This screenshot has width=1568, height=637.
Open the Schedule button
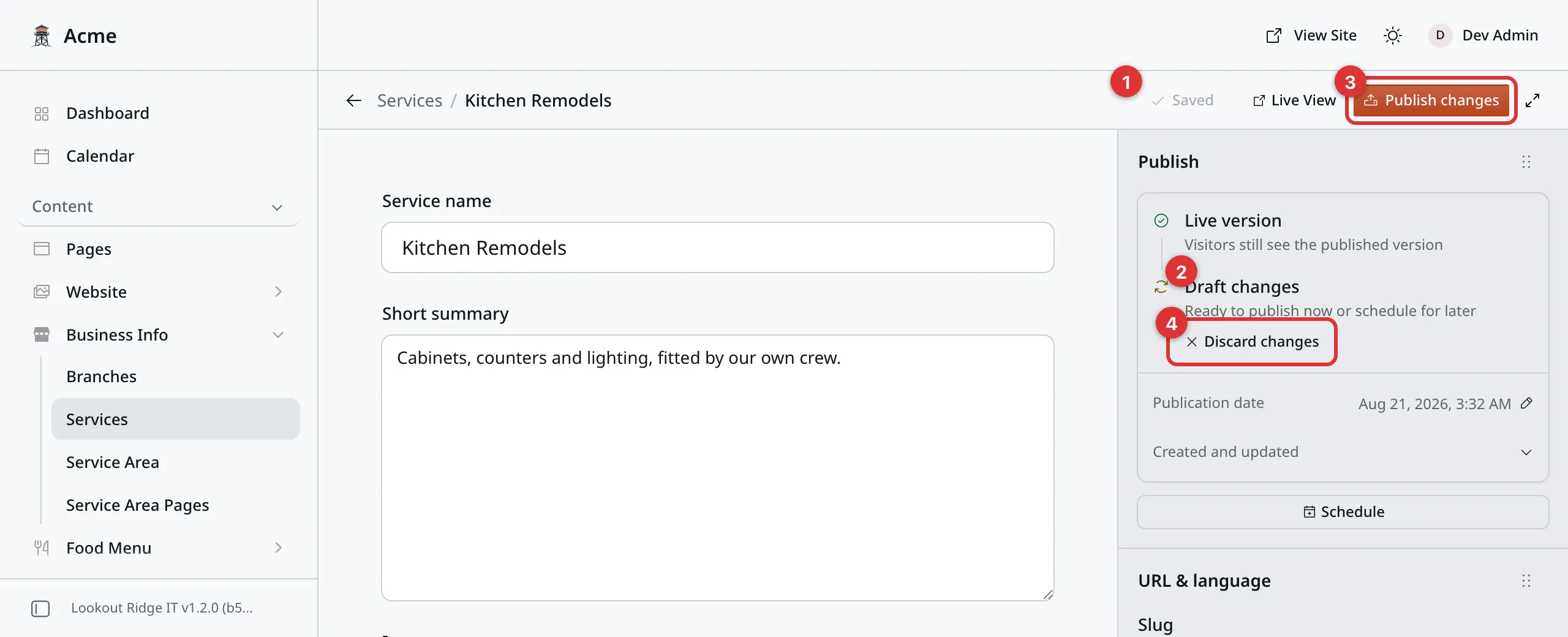point(1343,512)
